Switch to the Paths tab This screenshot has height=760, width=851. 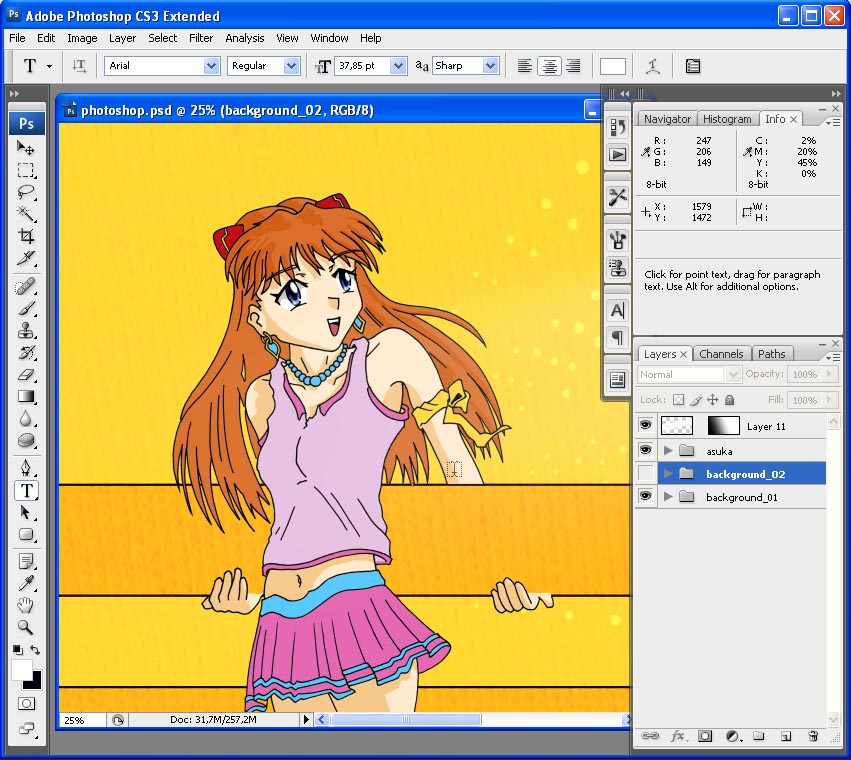pyautogui.click(x=771, y=354)
